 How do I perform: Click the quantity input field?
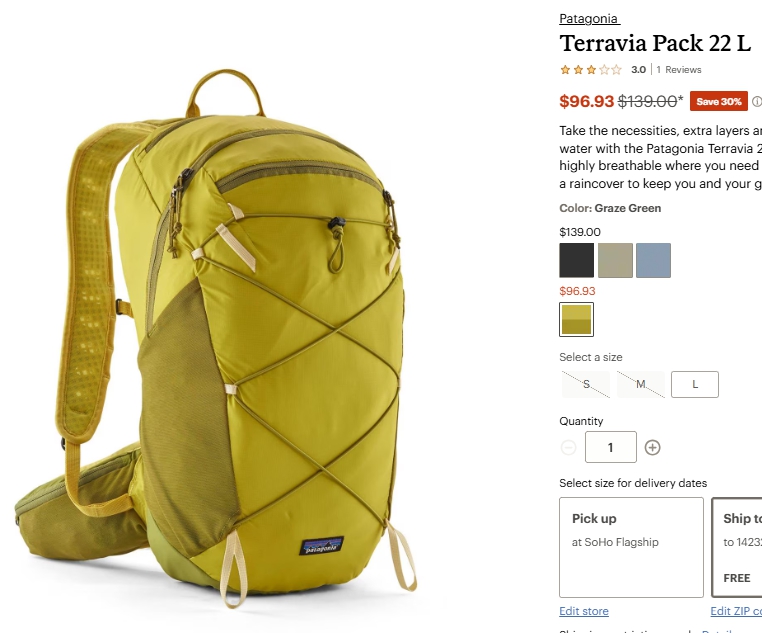(x=610, y=447)
